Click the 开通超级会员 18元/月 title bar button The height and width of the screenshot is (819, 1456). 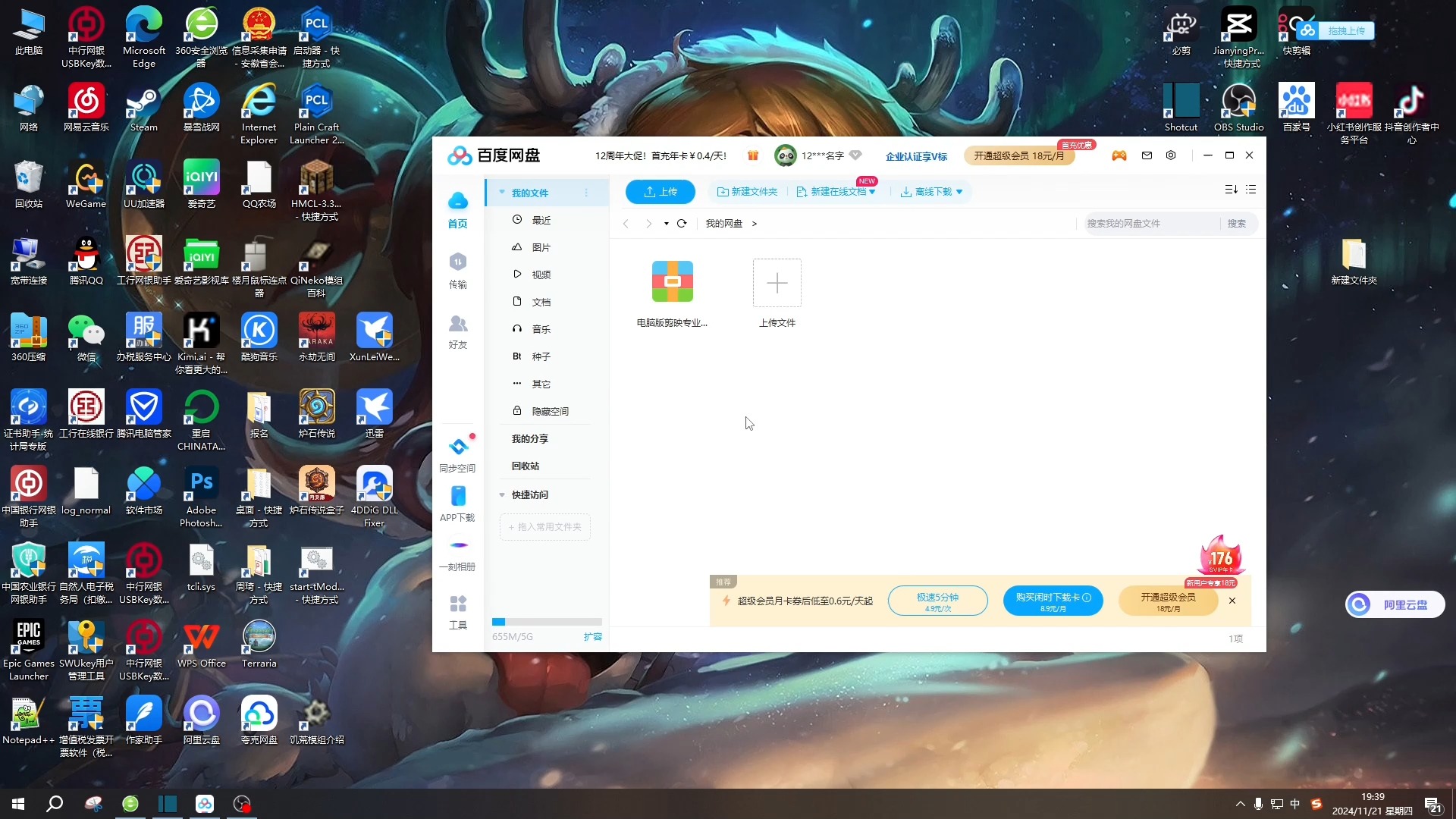(1018, 155)
